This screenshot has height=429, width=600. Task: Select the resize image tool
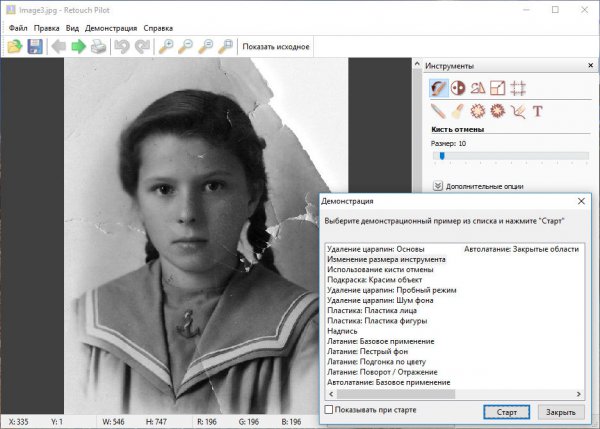click(x=497, y=88)
